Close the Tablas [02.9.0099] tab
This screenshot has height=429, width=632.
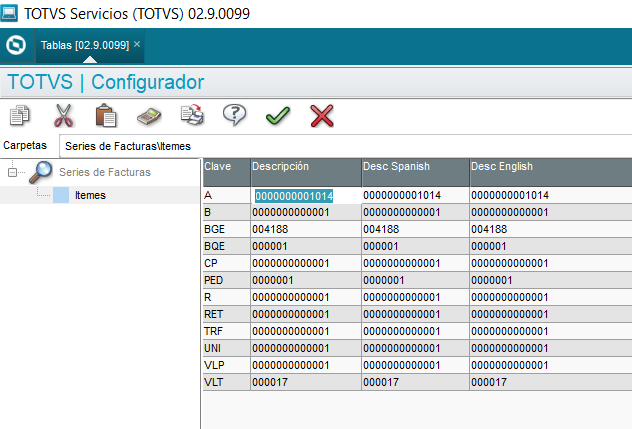(x=137, y=44)
